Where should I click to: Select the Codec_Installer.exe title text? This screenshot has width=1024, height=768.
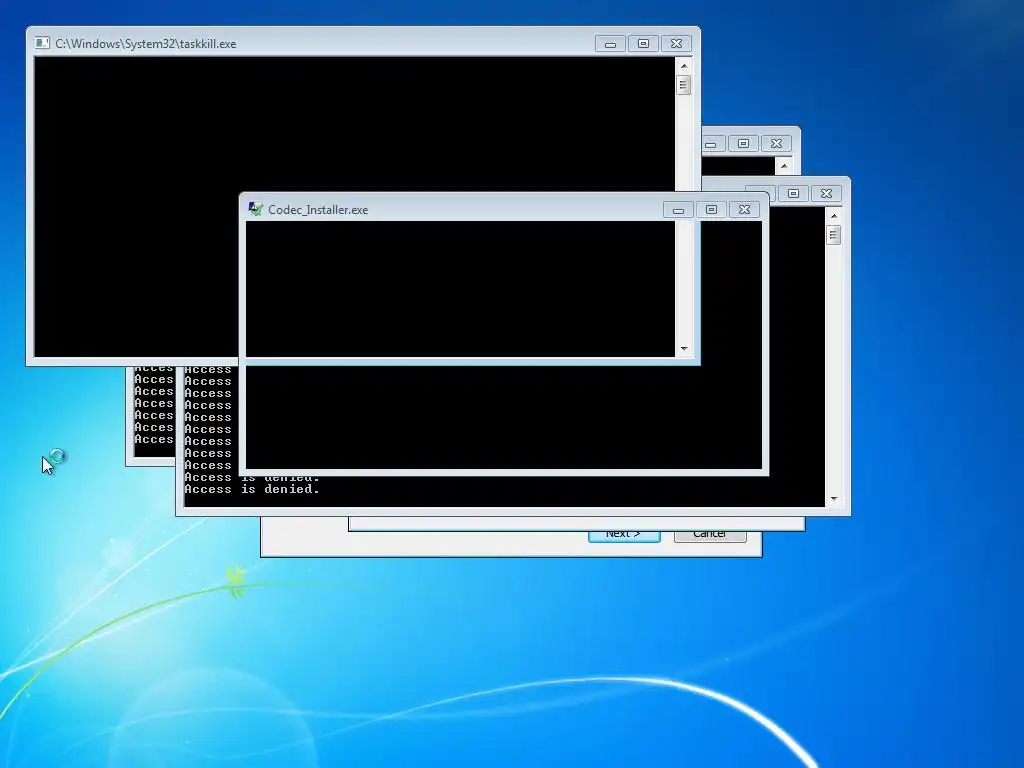point(318,210)
